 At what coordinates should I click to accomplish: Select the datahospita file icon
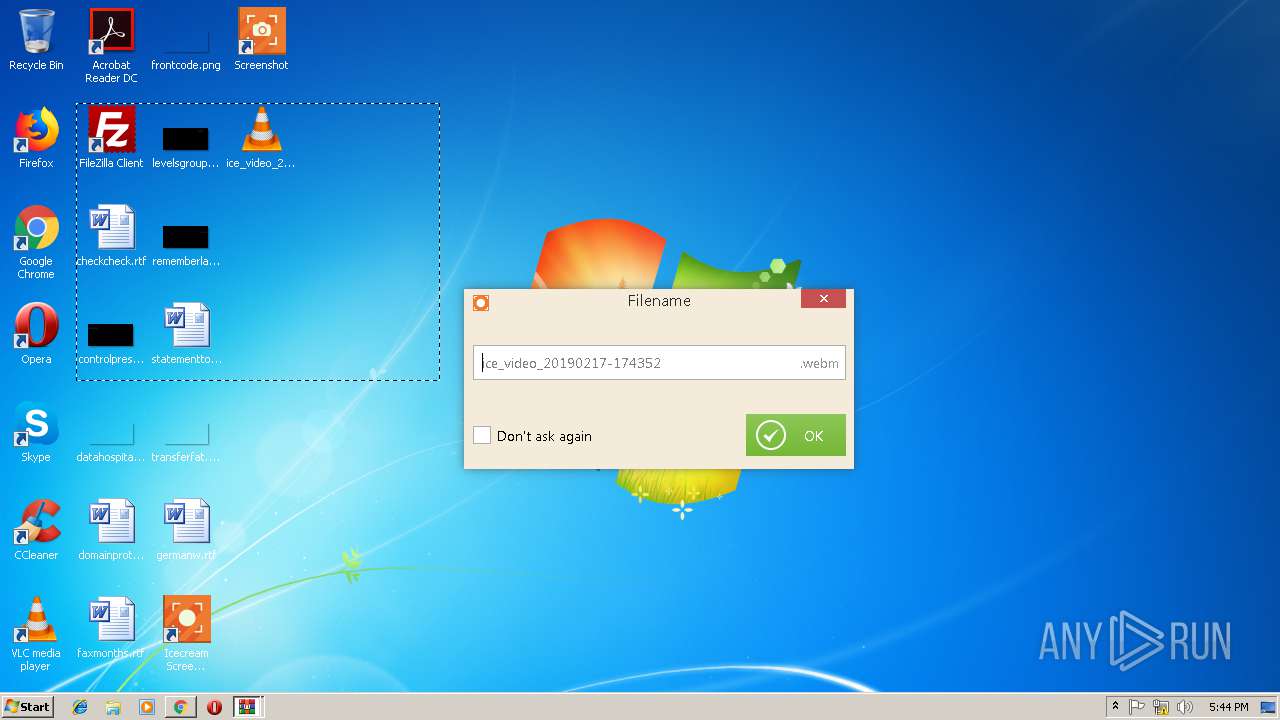[111, 440]
